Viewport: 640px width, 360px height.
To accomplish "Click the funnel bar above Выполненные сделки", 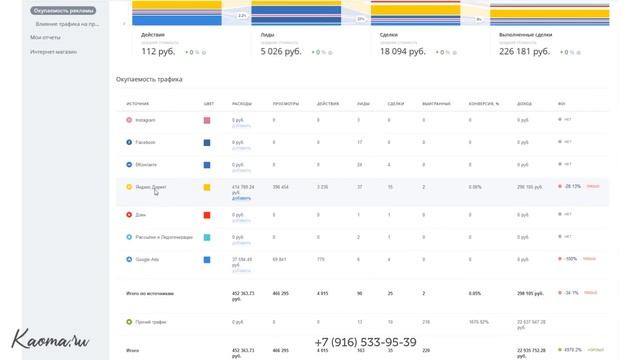I will [549, 15].
